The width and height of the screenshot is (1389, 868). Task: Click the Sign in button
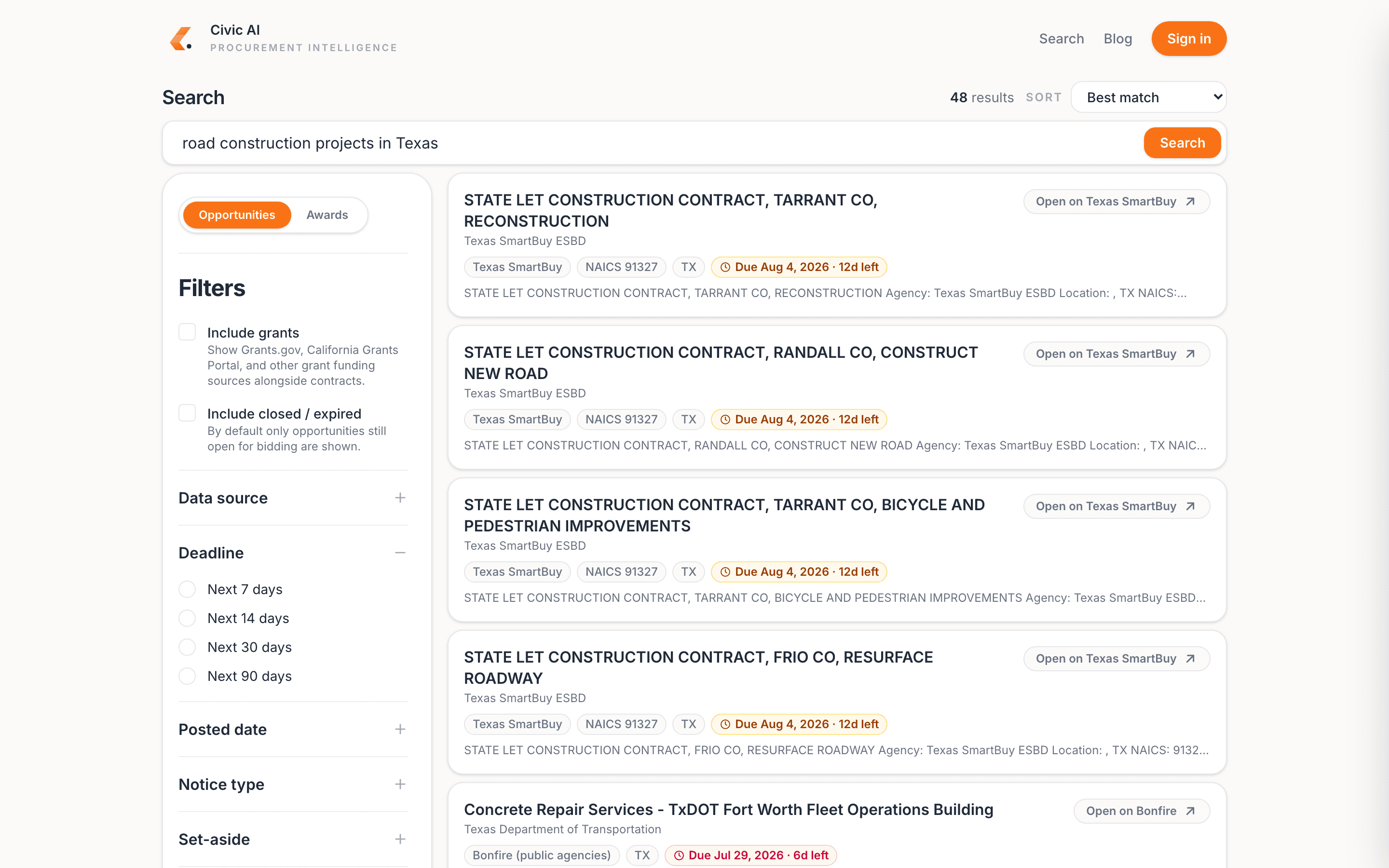click(1189, 39)
